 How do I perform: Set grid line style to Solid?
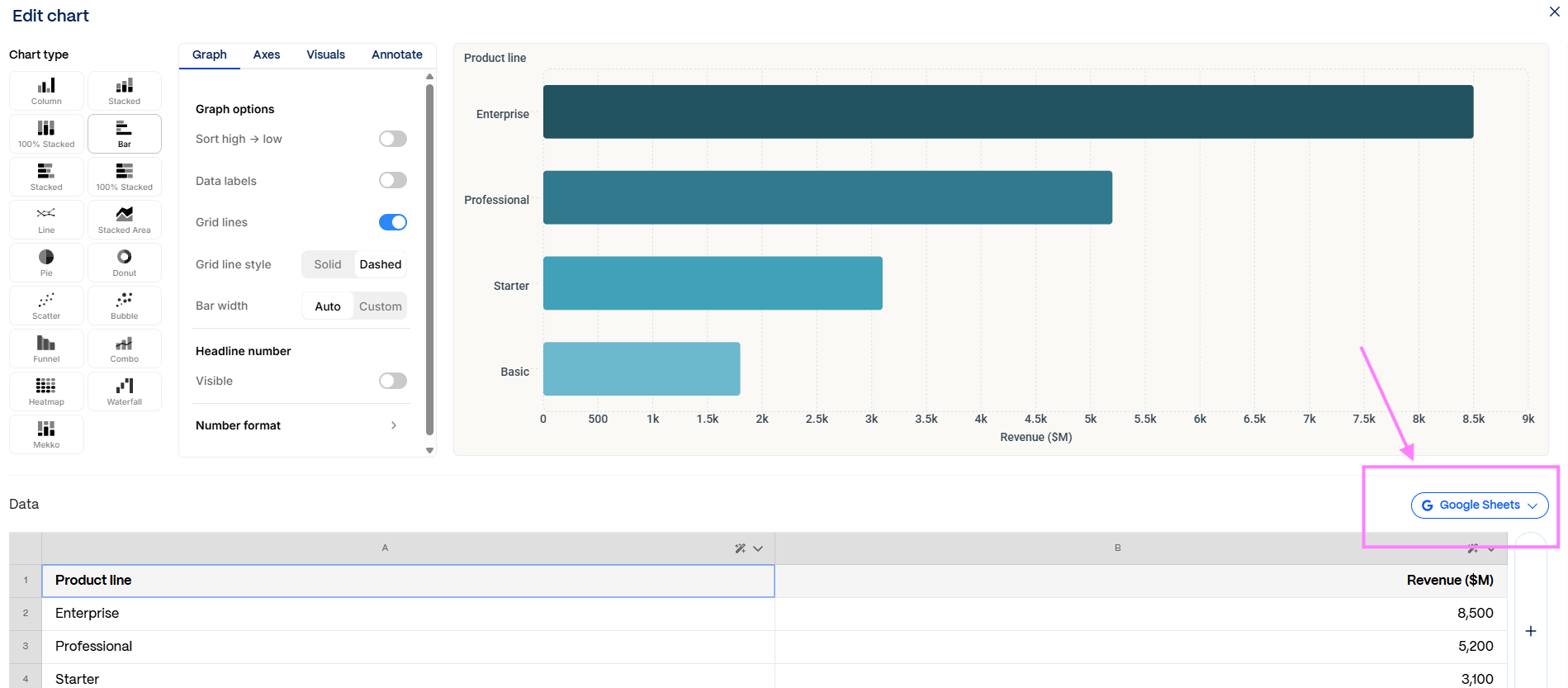pos(328,264)
